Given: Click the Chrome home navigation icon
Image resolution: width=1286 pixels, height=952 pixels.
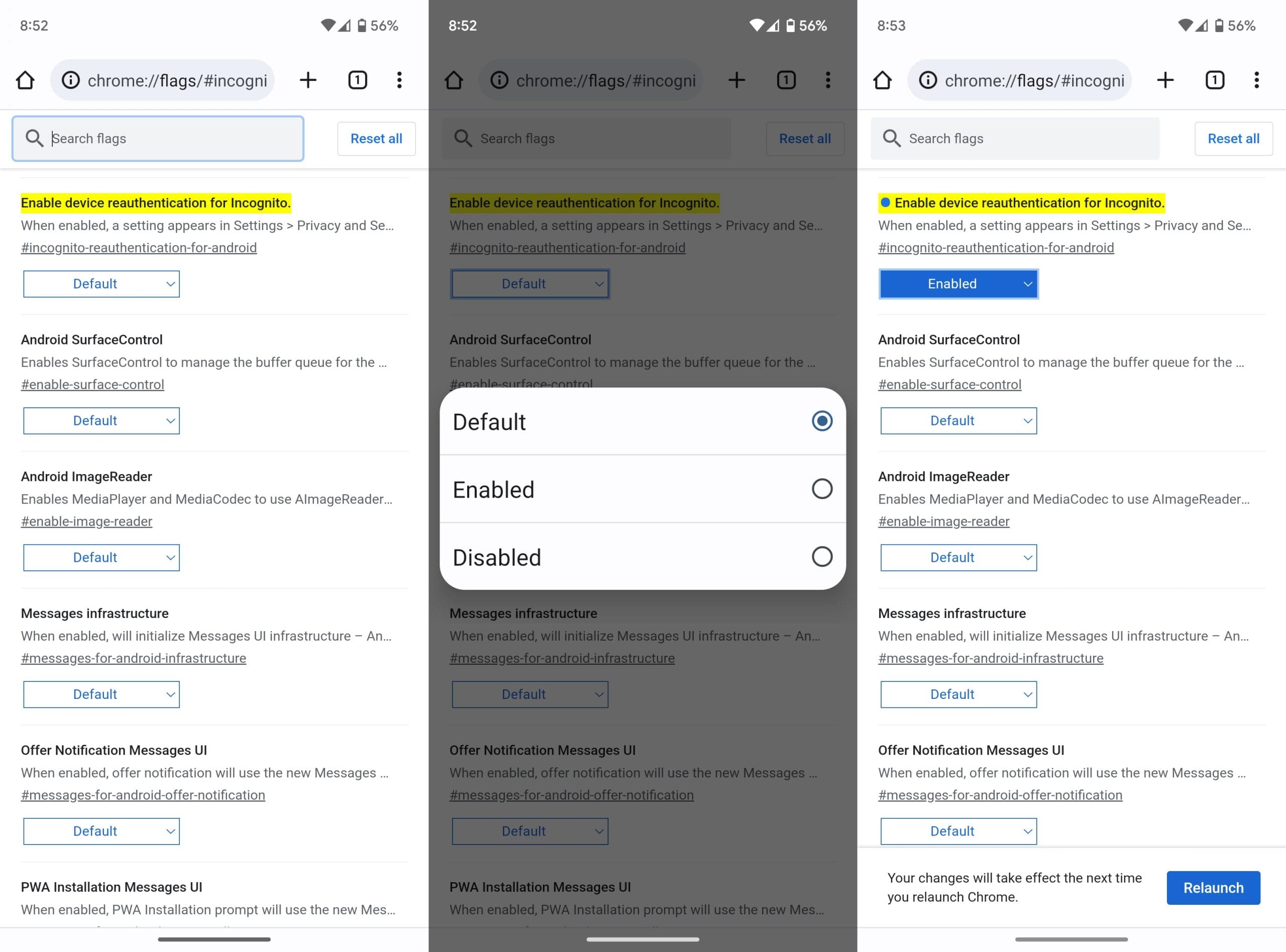Looking at the screenshot, I should [27, 80].
